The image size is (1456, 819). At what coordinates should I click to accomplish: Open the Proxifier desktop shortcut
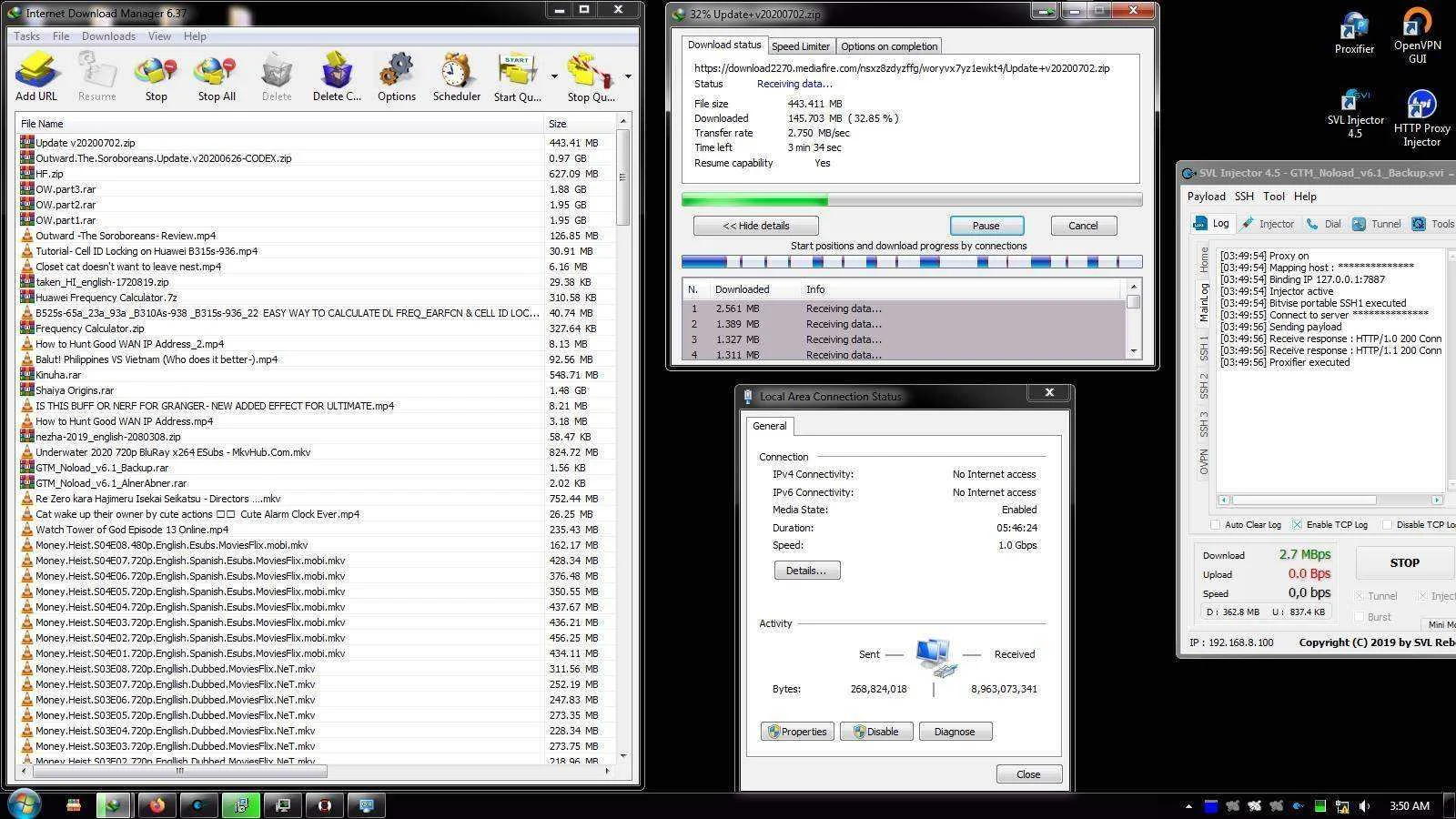tap(1354, 34)
